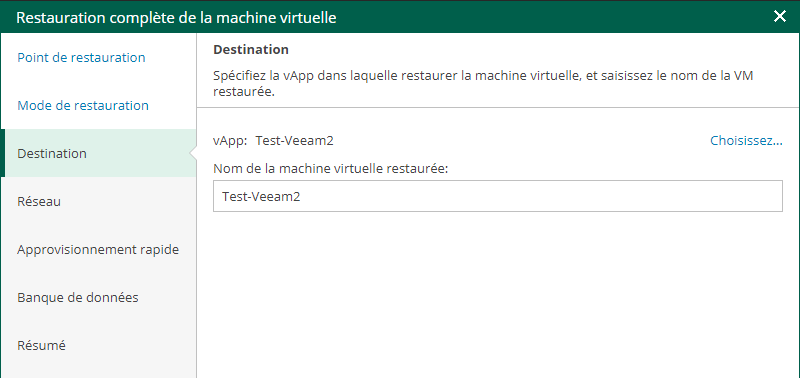Viewport: 800px width, 378px height.
Task: Click the vApp: label
Action: 230,141
